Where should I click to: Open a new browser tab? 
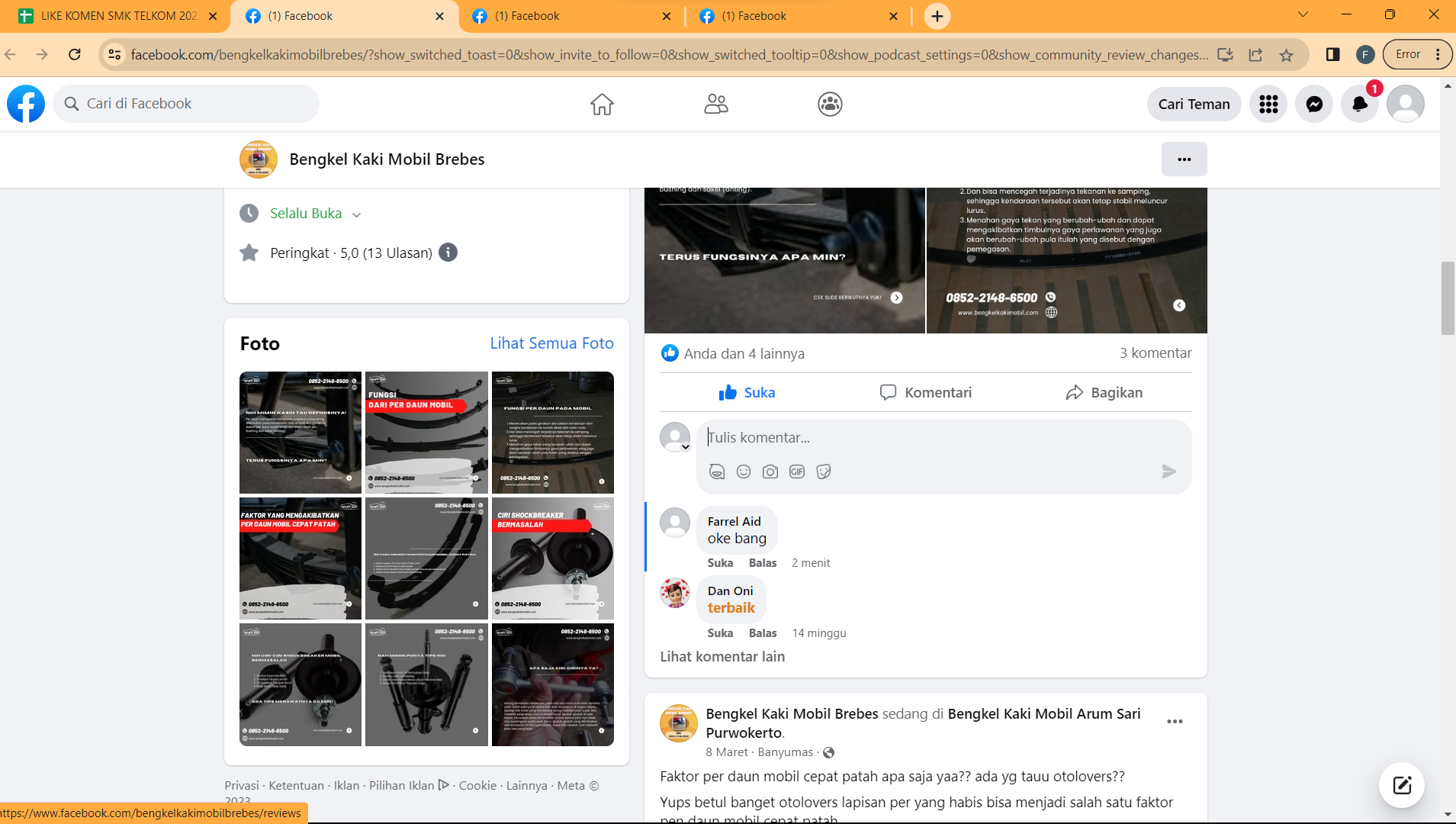tap(937, 16)
